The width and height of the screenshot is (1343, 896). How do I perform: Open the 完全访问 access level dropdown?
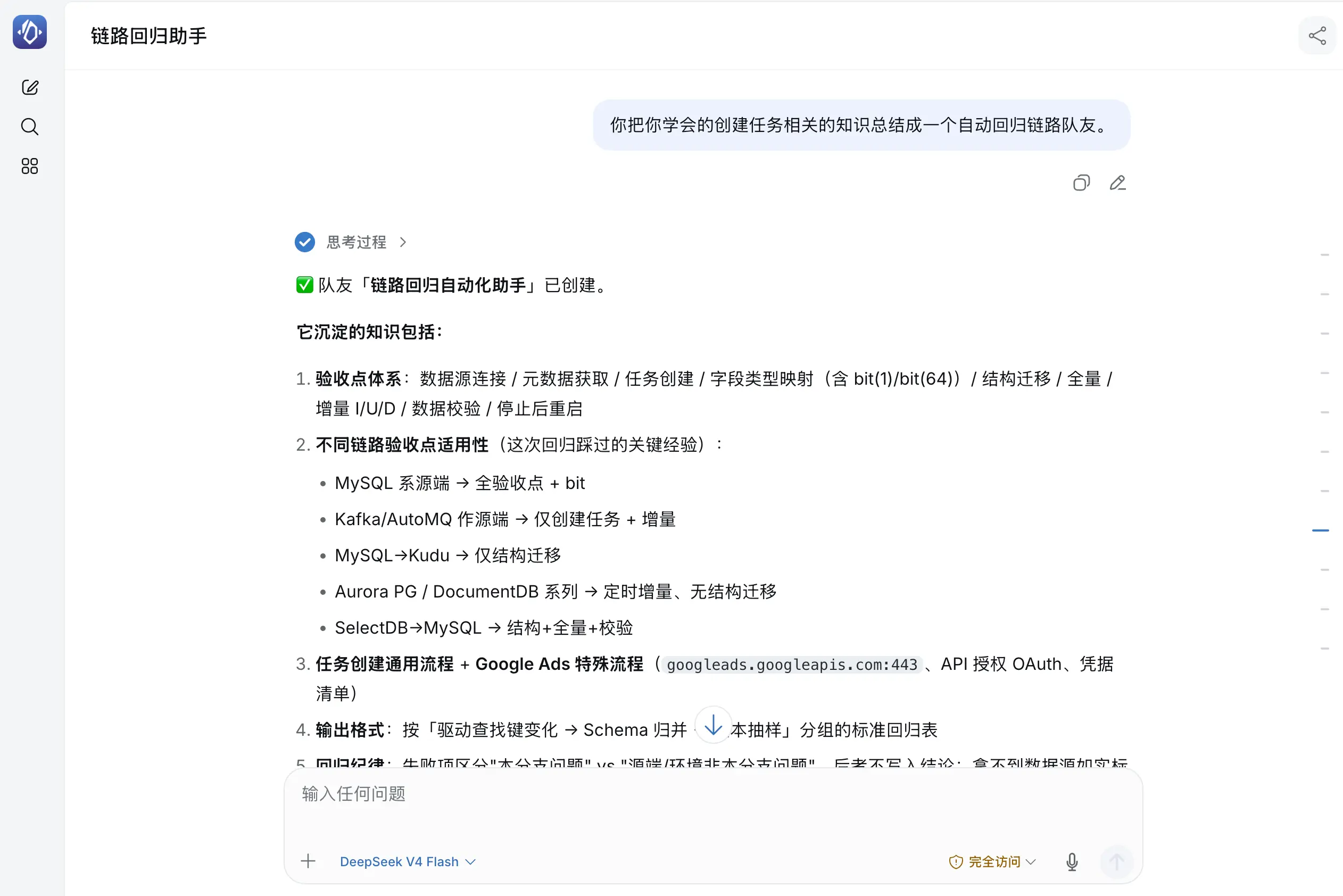point(992,862)
